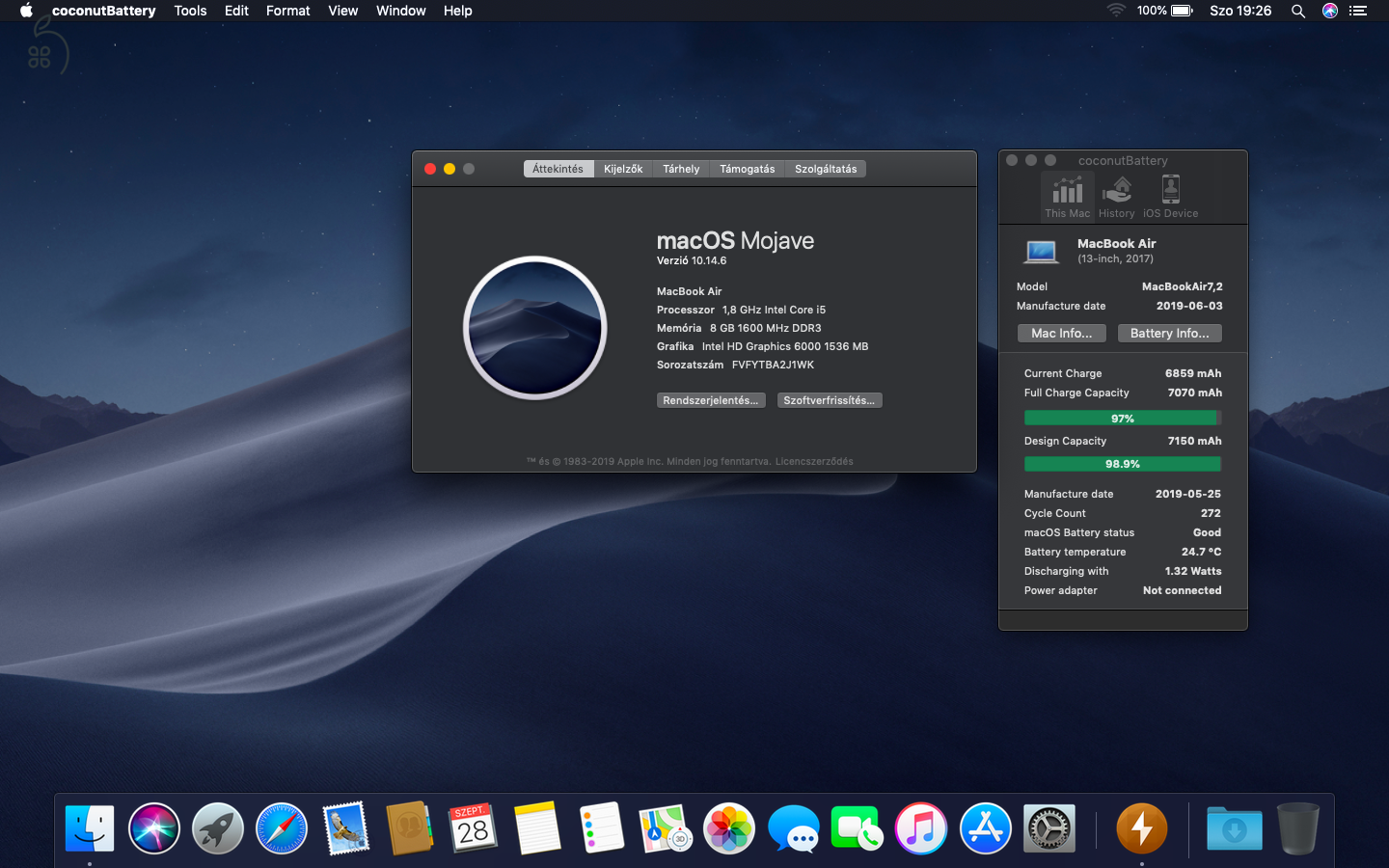Viewport: 1389px width, 868px height.
Task: Open the Licencszerződés link
Action: pos(814,461)
